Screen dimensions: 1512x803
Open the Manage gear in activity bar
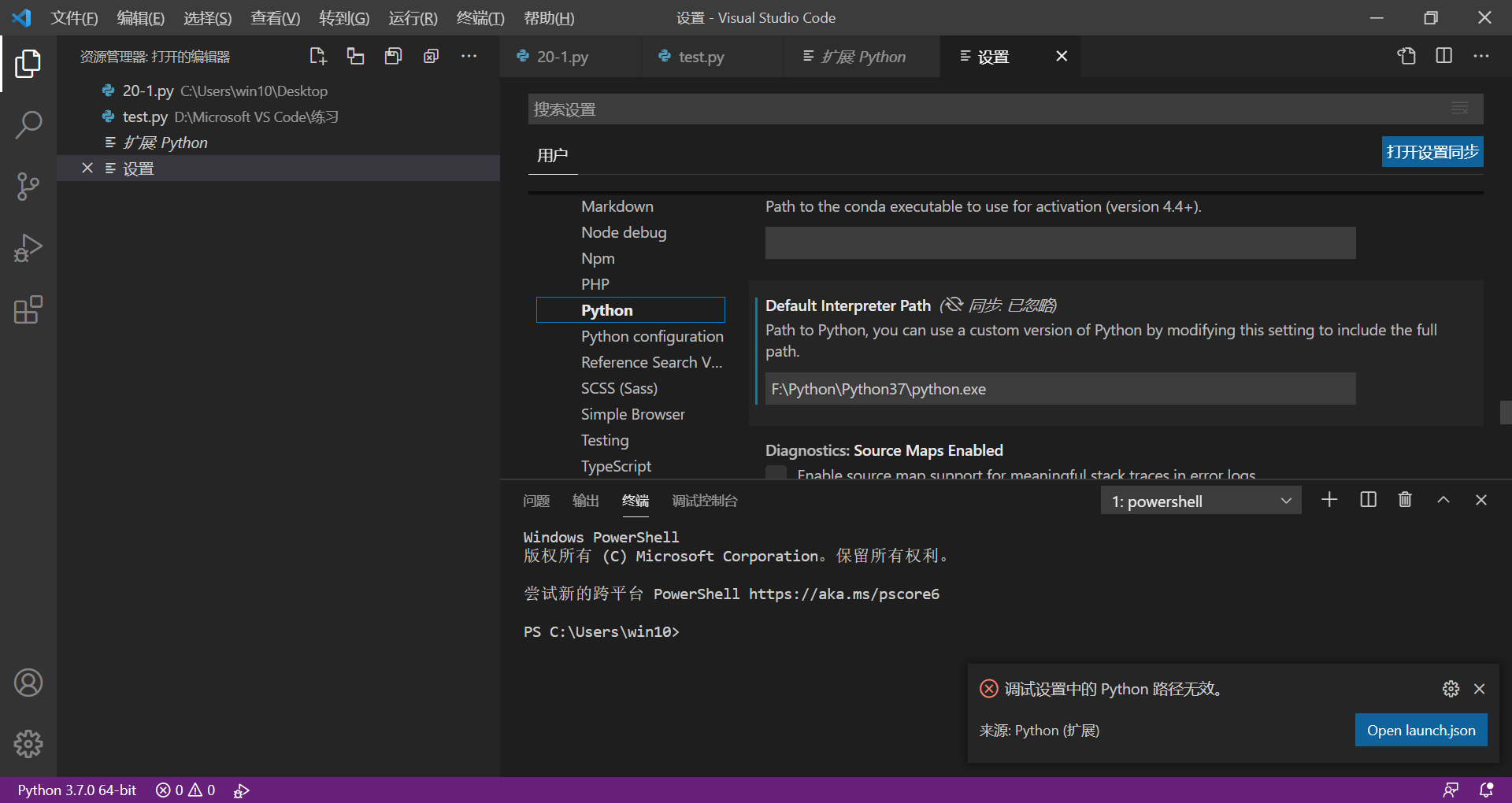(28, 744)
